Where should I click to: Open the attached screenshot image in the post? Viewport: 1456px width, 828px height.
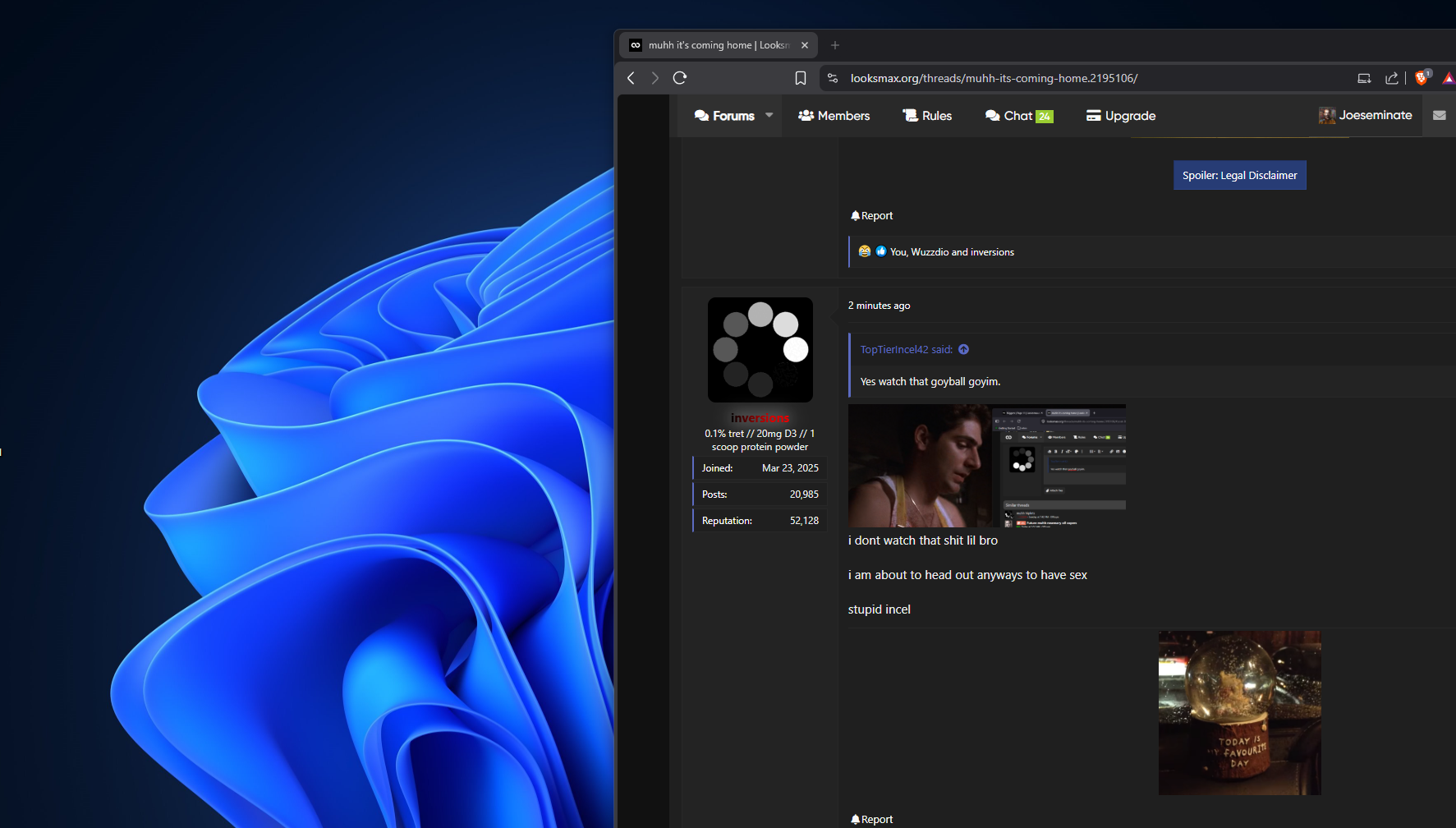click(x=987, y=466)
